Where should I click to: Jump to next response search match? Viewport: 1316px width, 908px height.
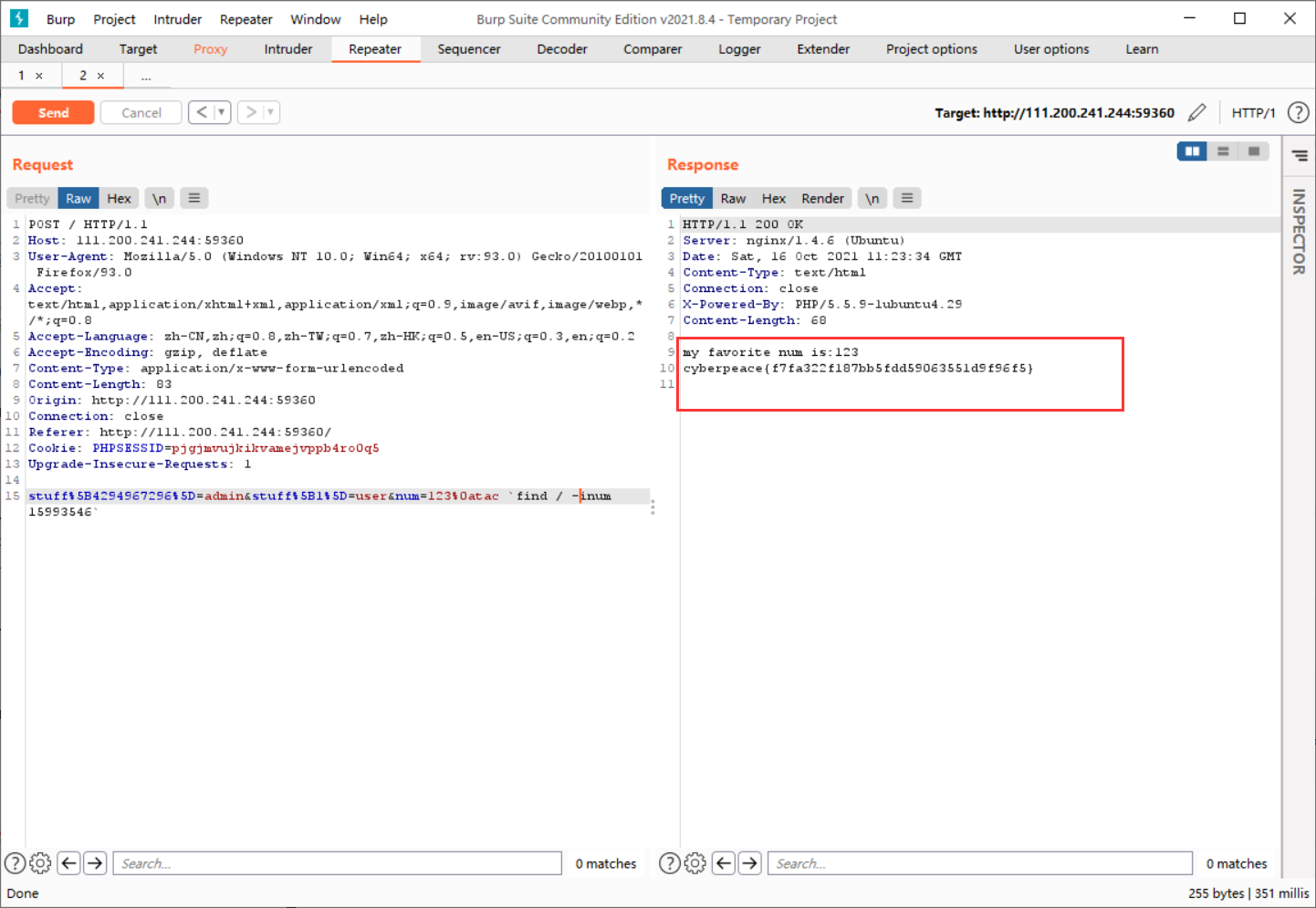click(750, 863)
